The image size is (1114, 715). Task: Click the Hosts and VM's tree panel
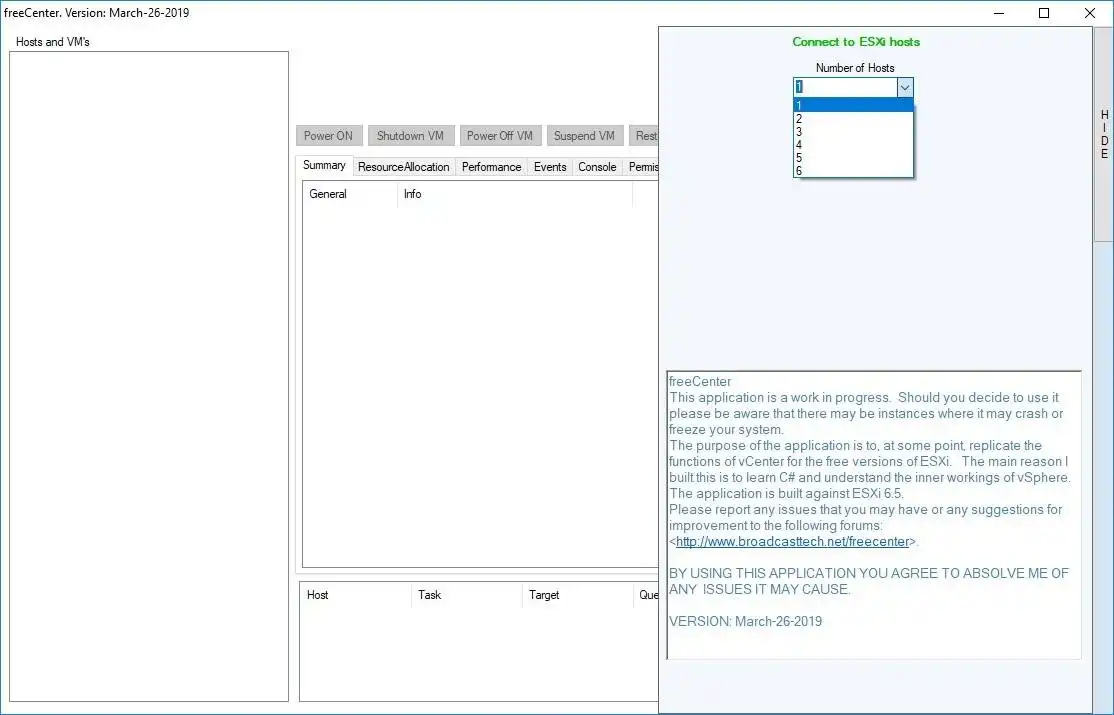coord(149,376)
